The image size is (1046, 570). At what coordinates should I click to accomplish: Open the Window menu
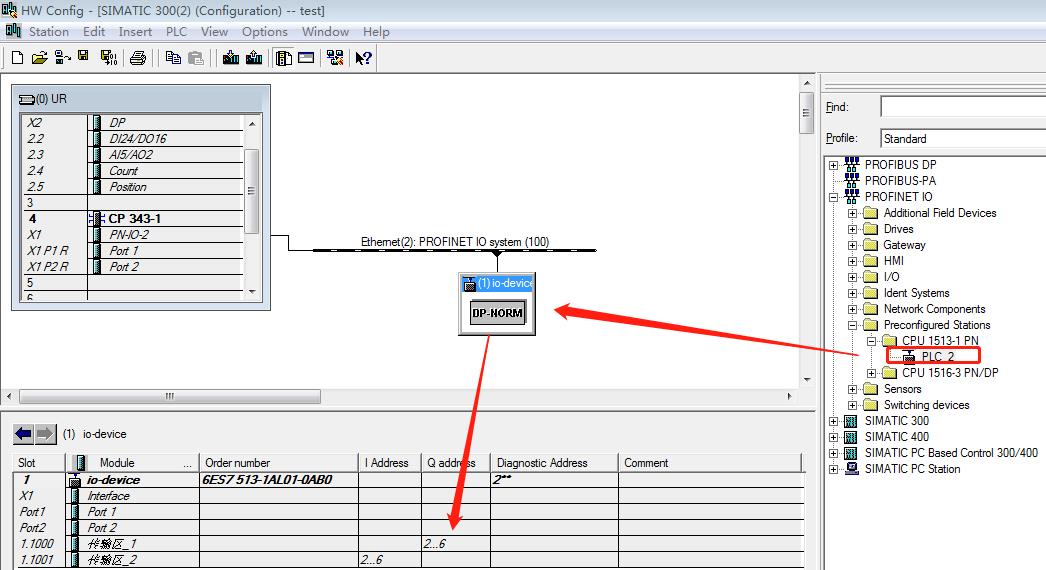coord(325,31)
